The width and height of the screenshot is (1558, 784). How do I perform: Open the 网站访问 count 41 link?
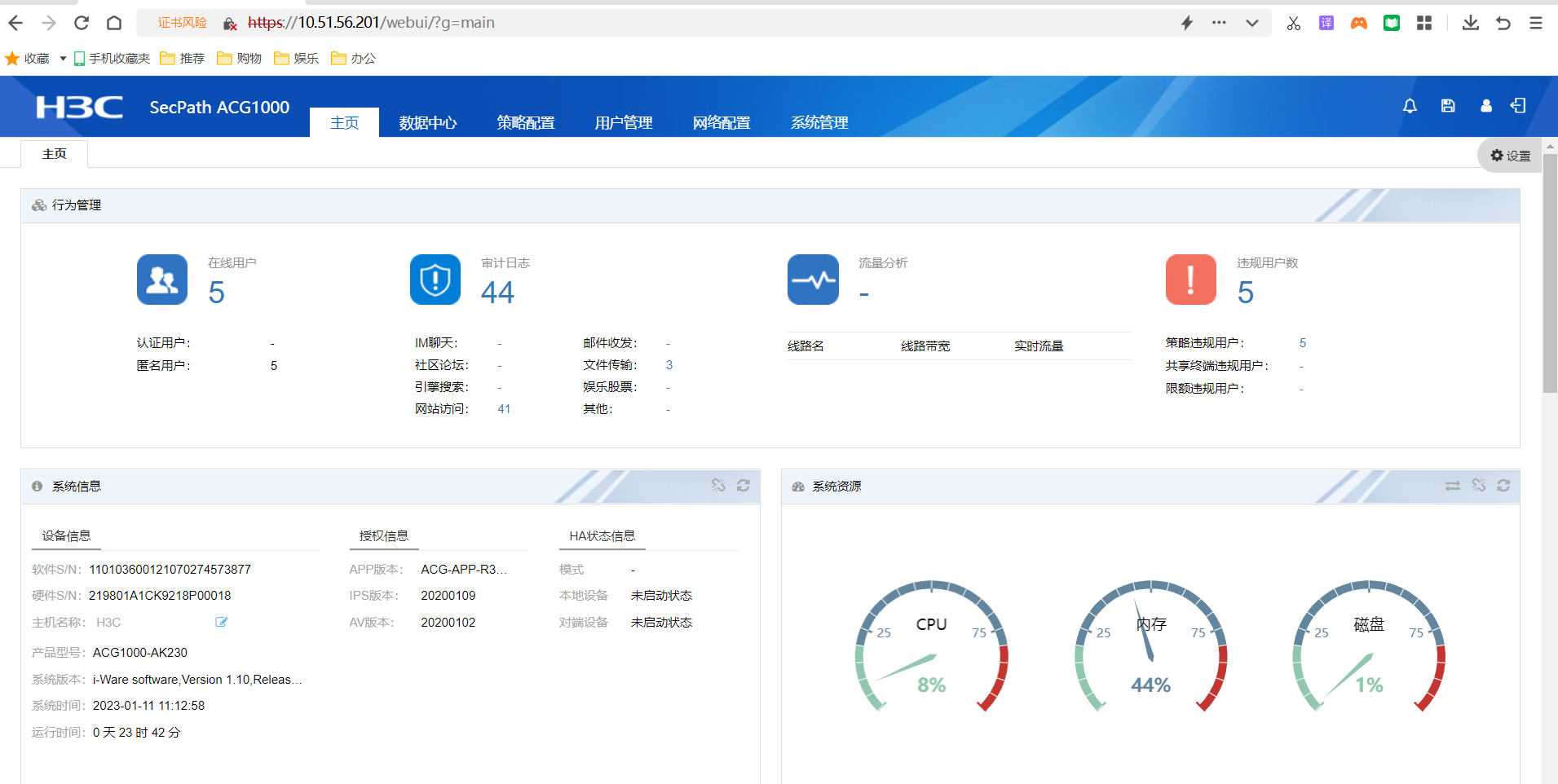pyautogui.click(x=504, y=409)
